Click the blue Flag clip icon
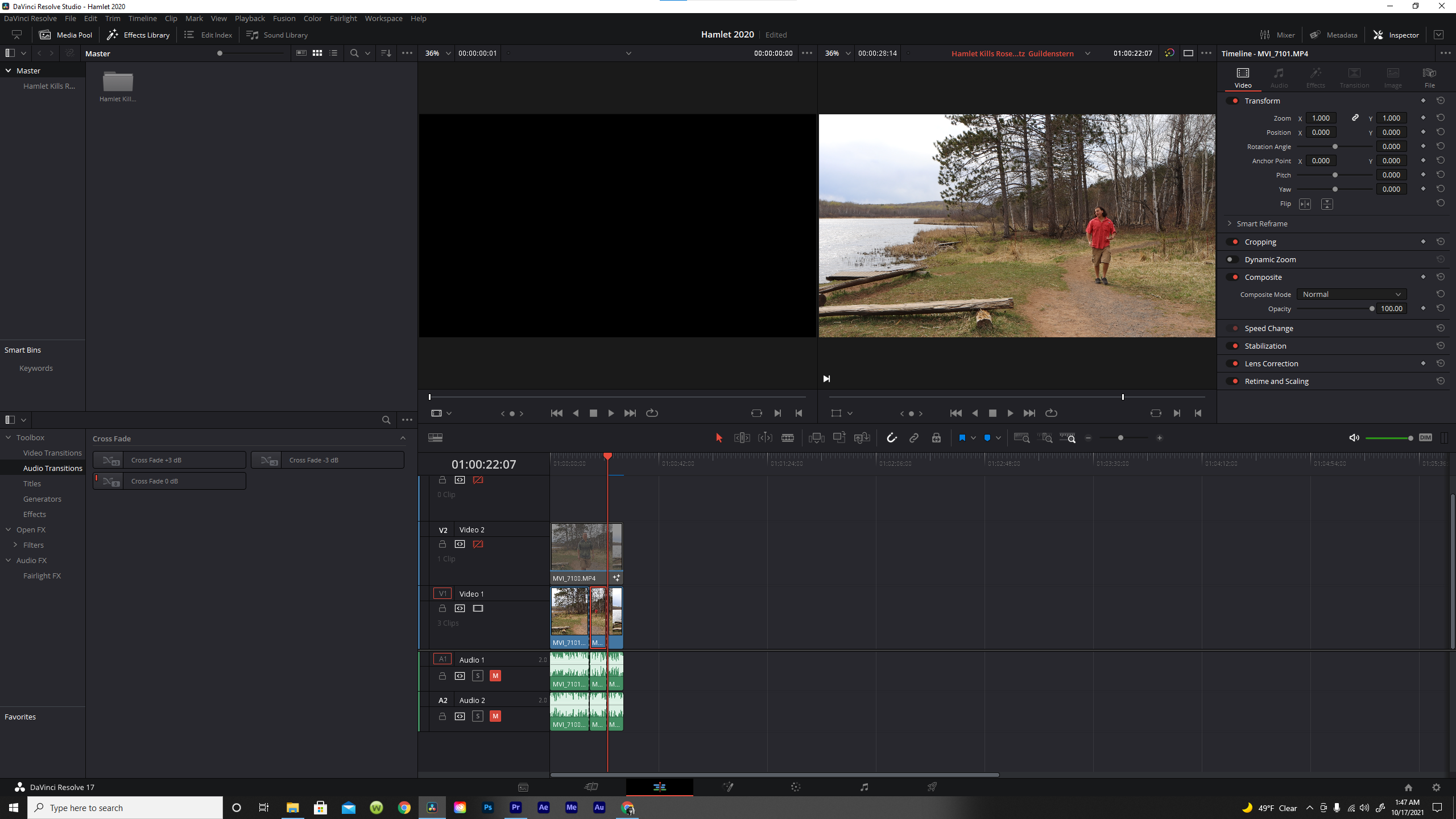This screenshot has height=819, width=1456. [x=962, y=437]
